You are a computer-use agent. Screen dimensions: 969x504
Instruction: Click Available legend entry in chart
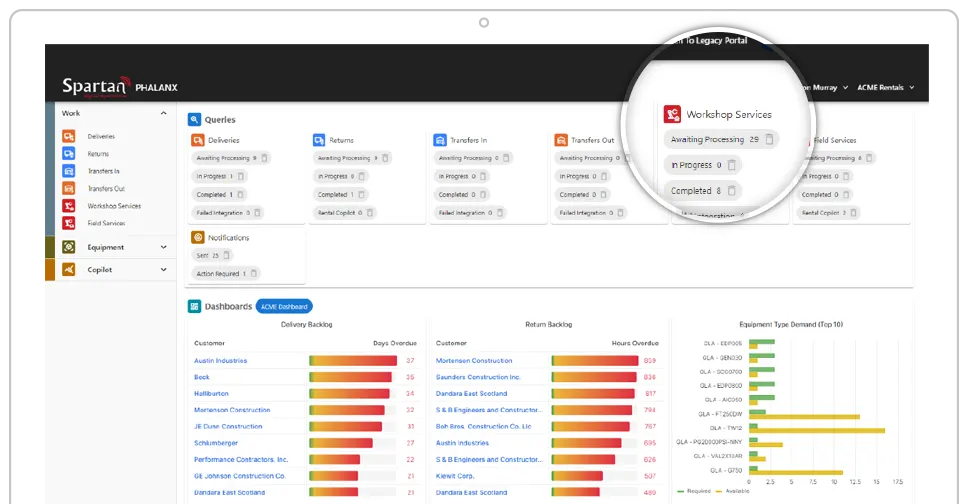(733, 491)
